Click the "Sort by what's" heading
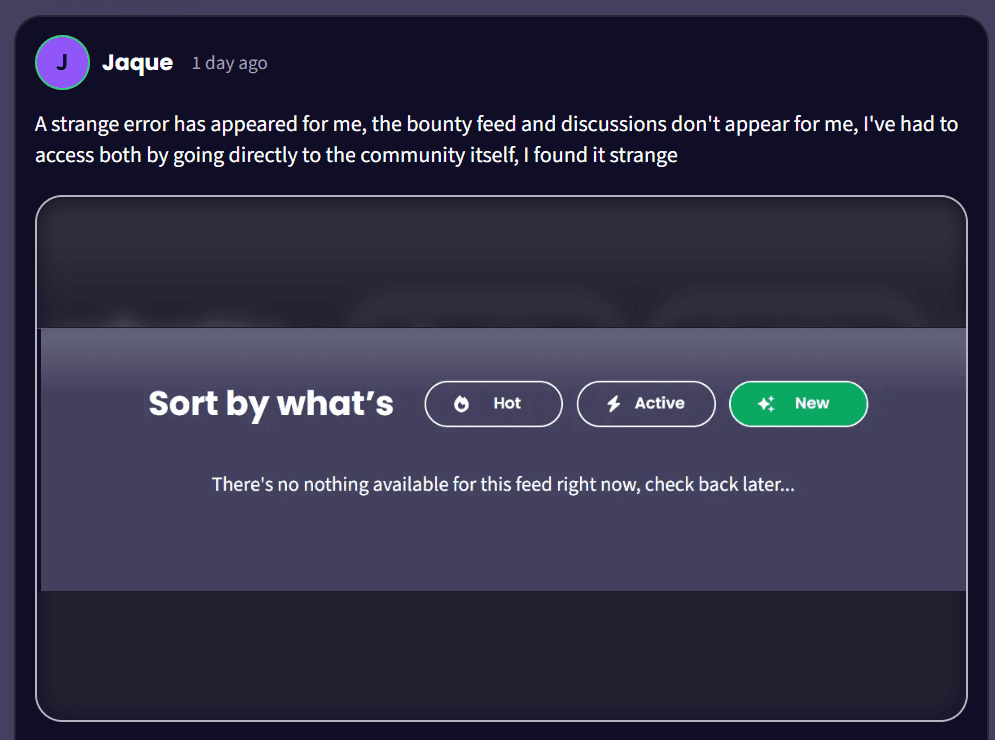Viewport: 995px width, 740px height. [271, 404]
